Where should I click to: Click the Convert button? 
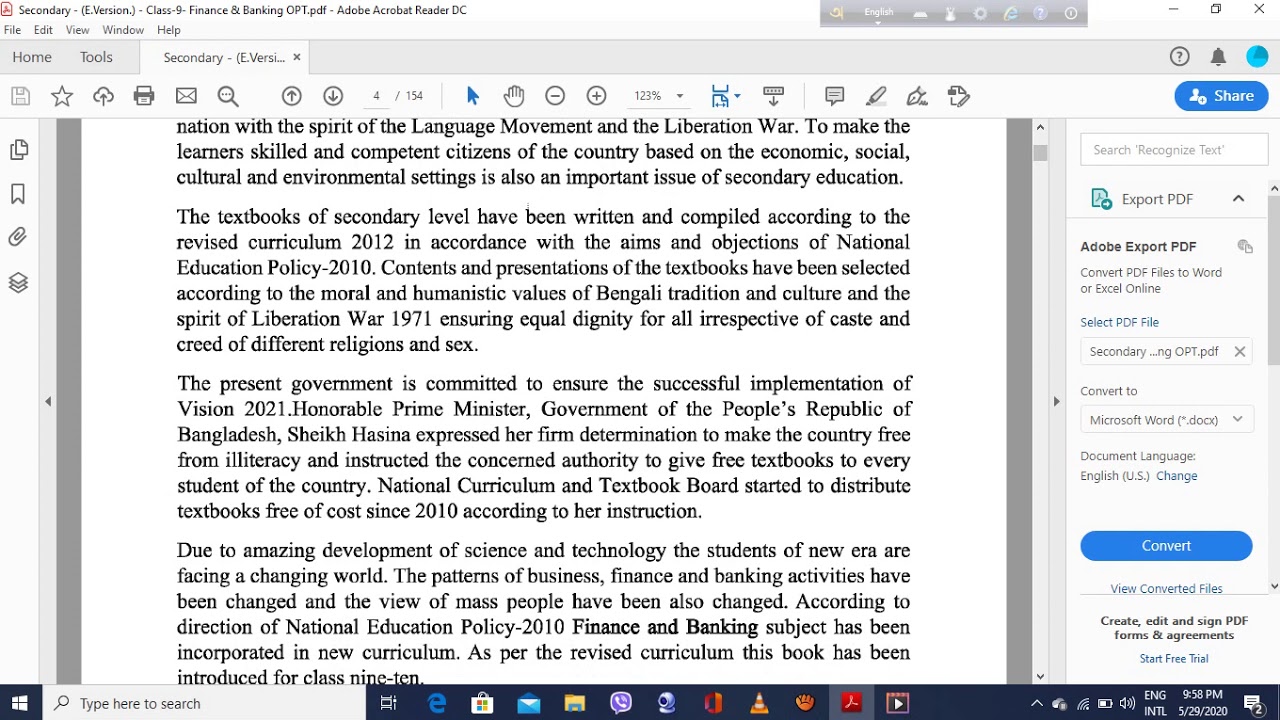pyautogui.click(x=1166, y=546)
